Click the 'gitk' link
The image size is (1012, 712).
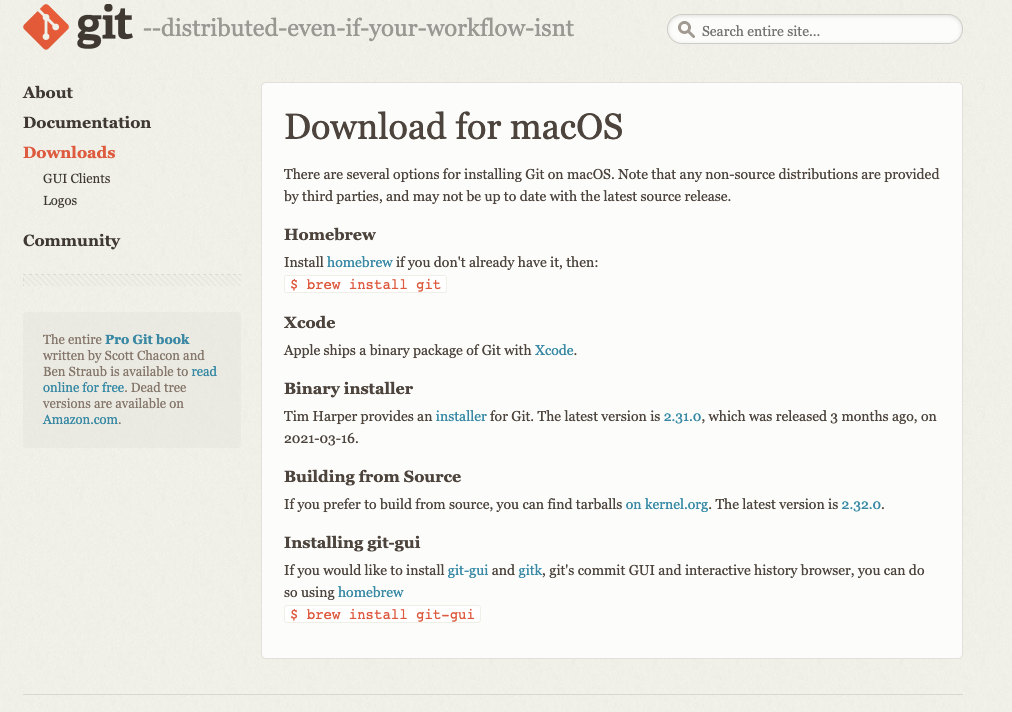(x=530, y=571)
